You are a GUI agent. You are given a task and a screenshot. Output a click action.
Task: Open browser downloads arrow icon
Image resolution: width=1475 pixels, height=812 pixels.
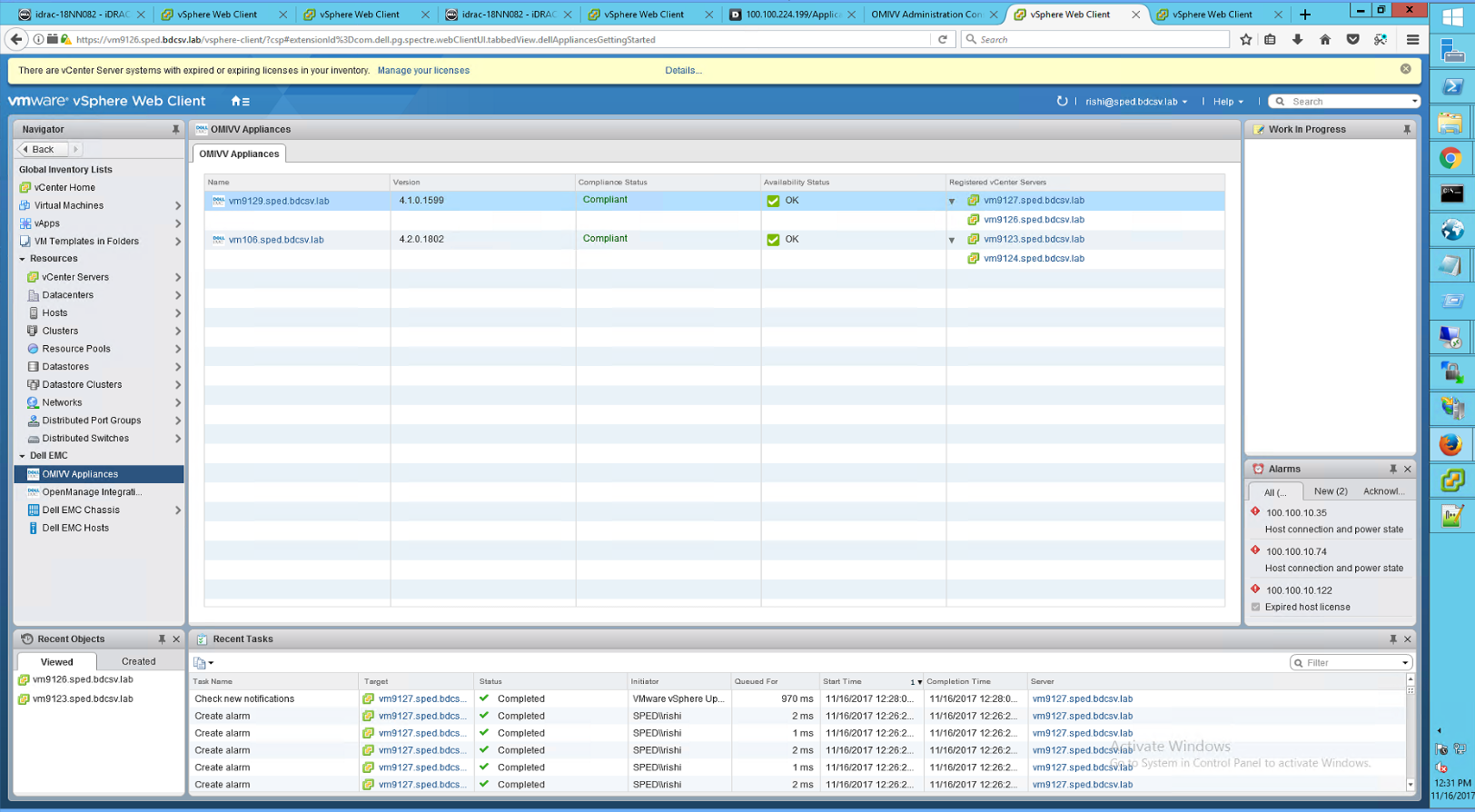click(x=1297, y=39)
